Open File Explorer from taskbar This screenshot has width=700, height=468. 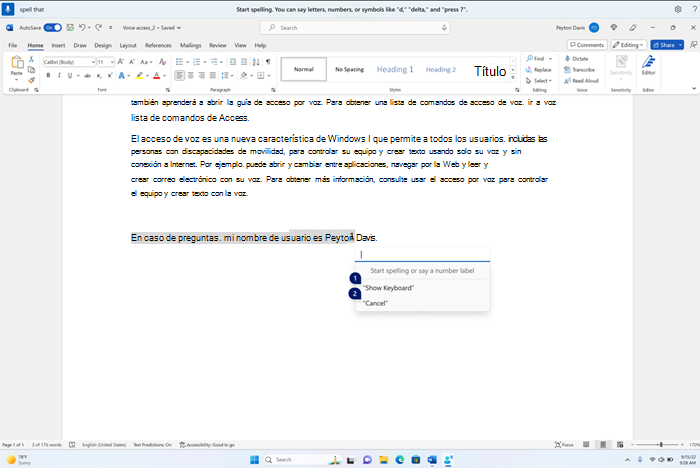coord(383,460)
